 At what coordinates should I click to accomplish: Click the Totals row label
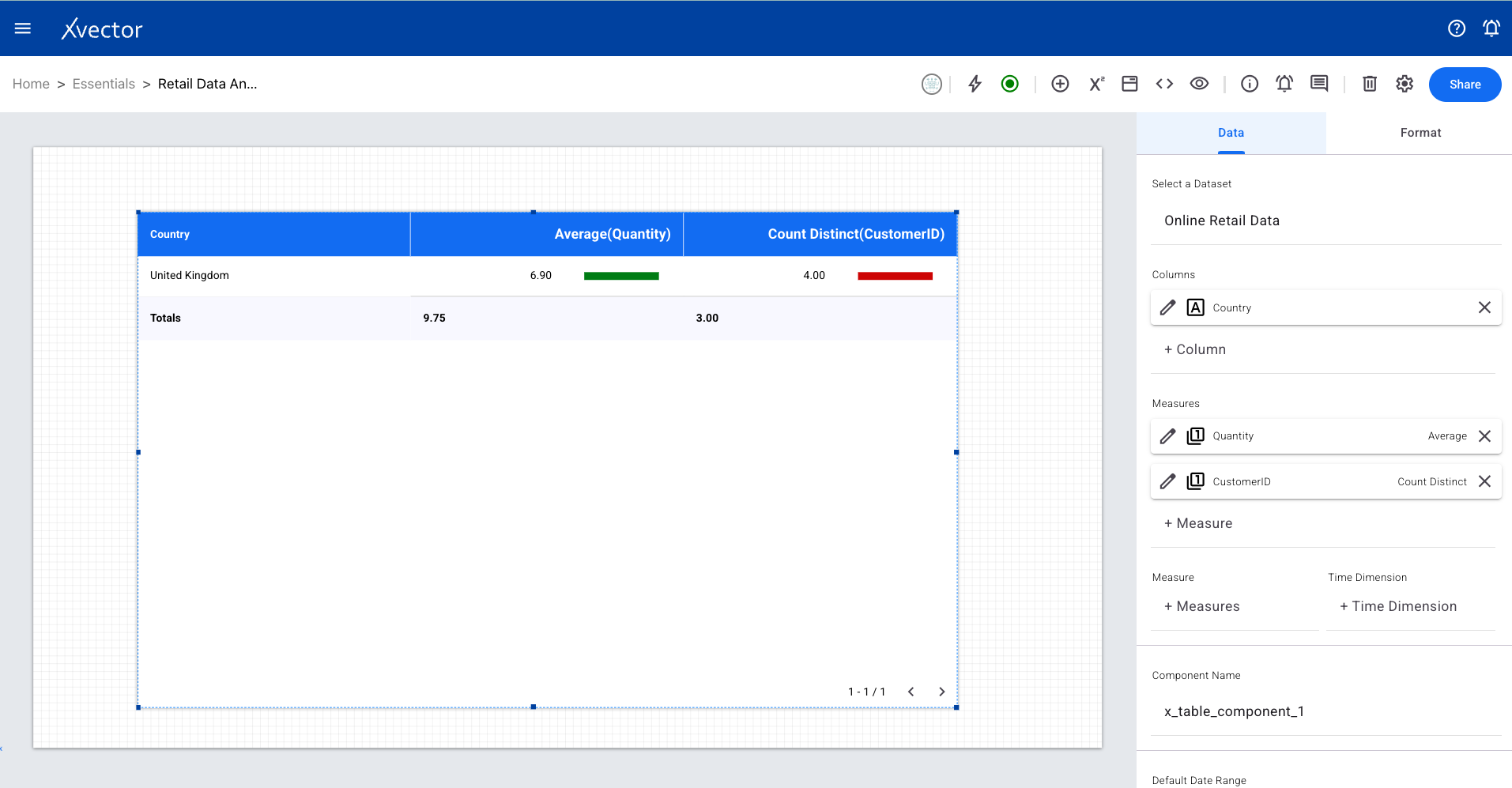(165, 318)
